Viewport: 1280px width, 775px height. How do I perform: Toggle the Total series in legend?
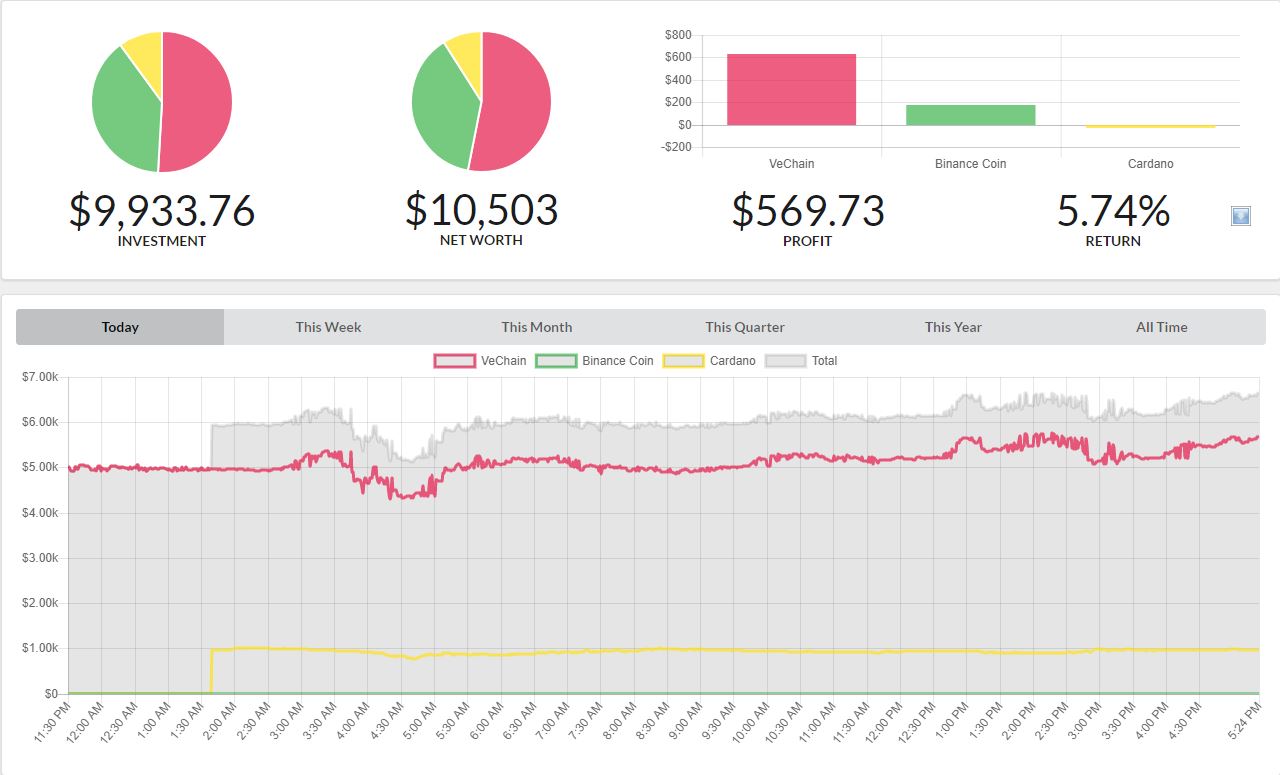801,361
